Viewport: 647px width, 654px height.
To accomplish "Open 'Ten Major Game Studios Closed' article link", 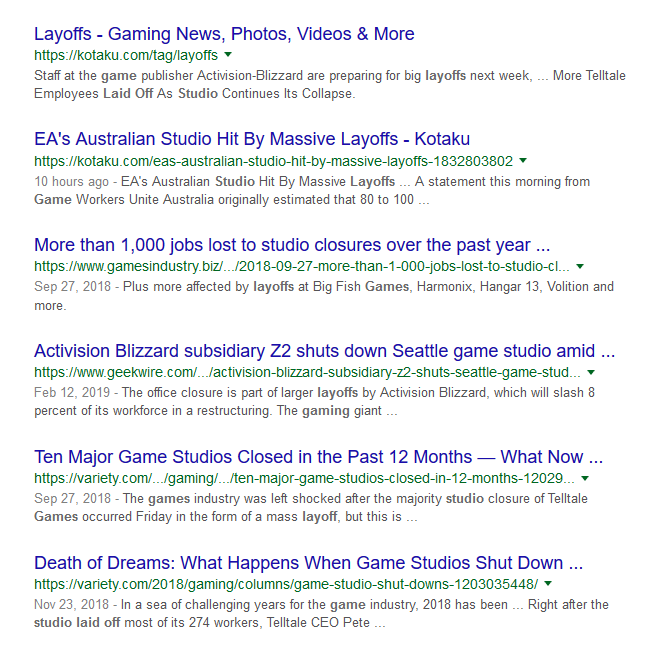I will (318, 457).
